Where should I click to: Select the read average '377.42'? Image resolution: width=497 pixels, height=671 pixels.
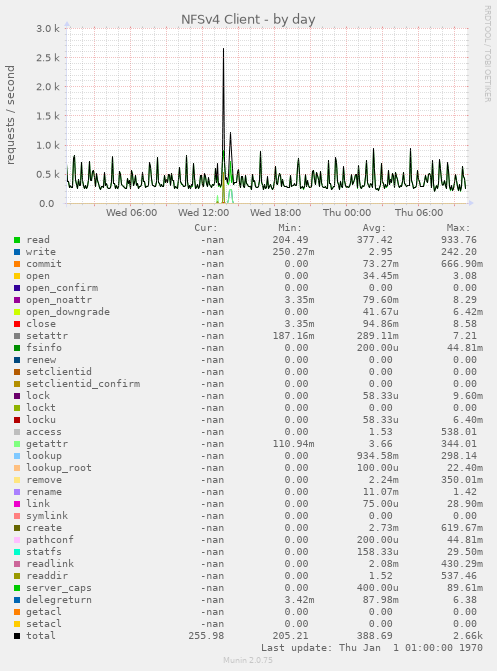click(375, 240)
